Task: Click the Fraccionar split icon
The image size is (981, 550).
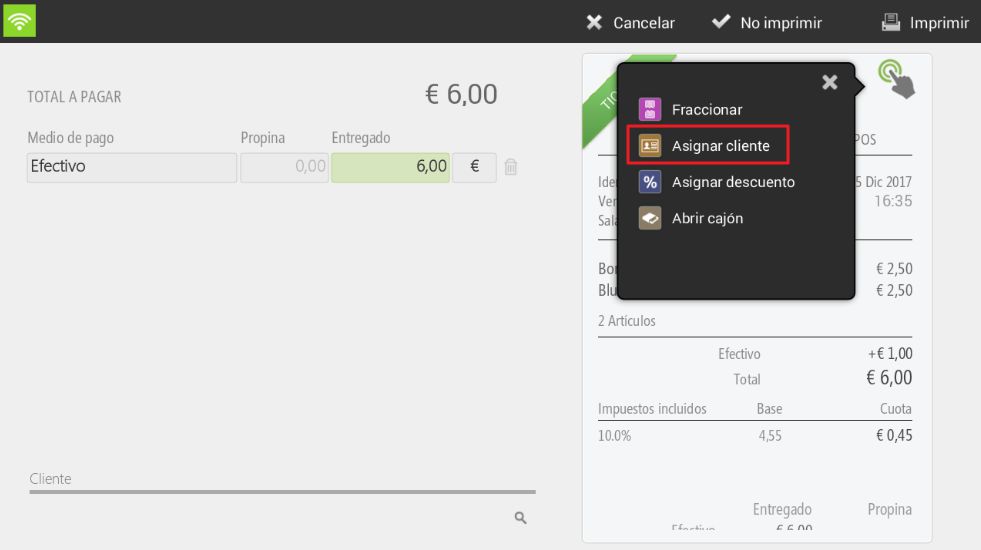Action: click(649, 109)
